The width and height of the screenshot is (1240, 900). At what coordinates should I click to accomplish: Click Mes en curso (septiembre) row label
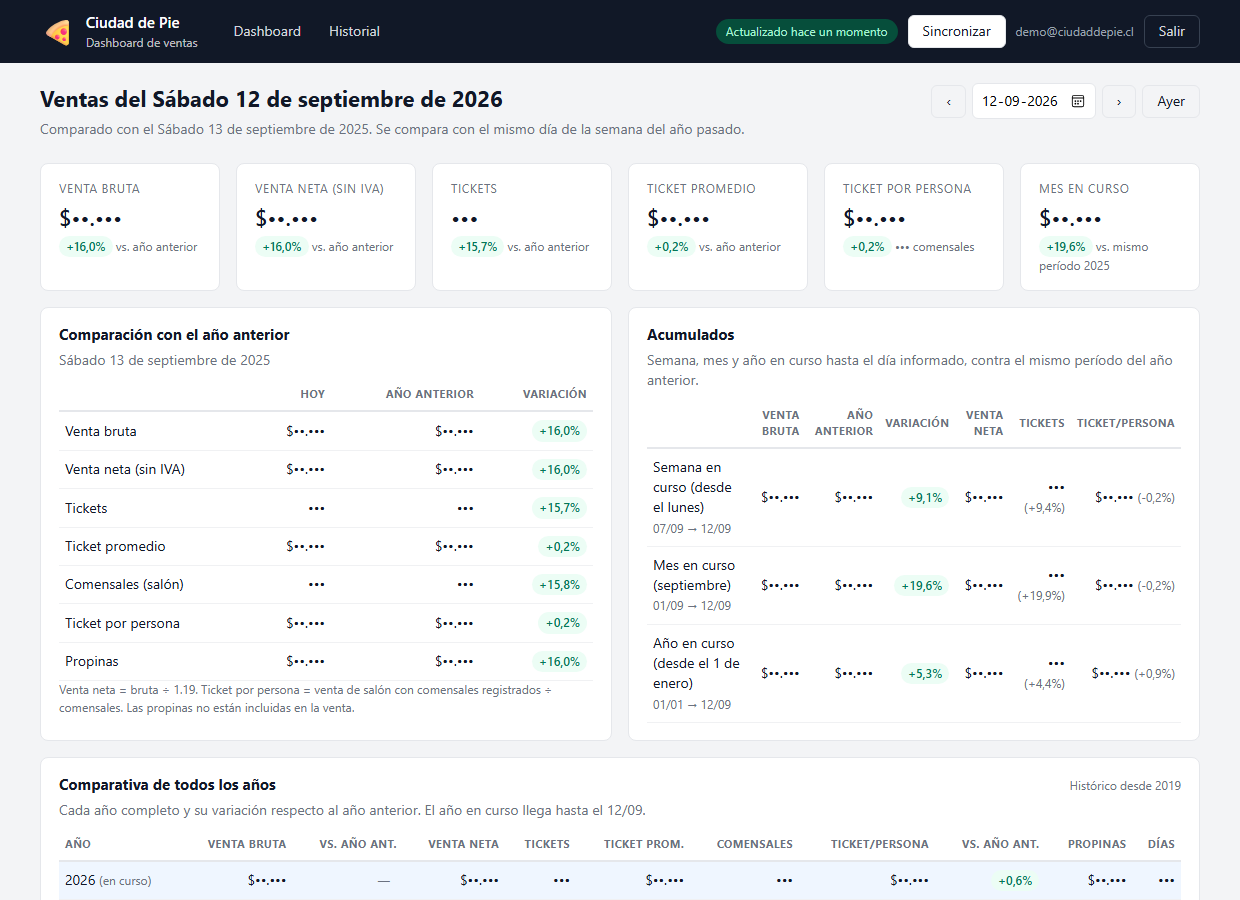[x=694, y=575]
